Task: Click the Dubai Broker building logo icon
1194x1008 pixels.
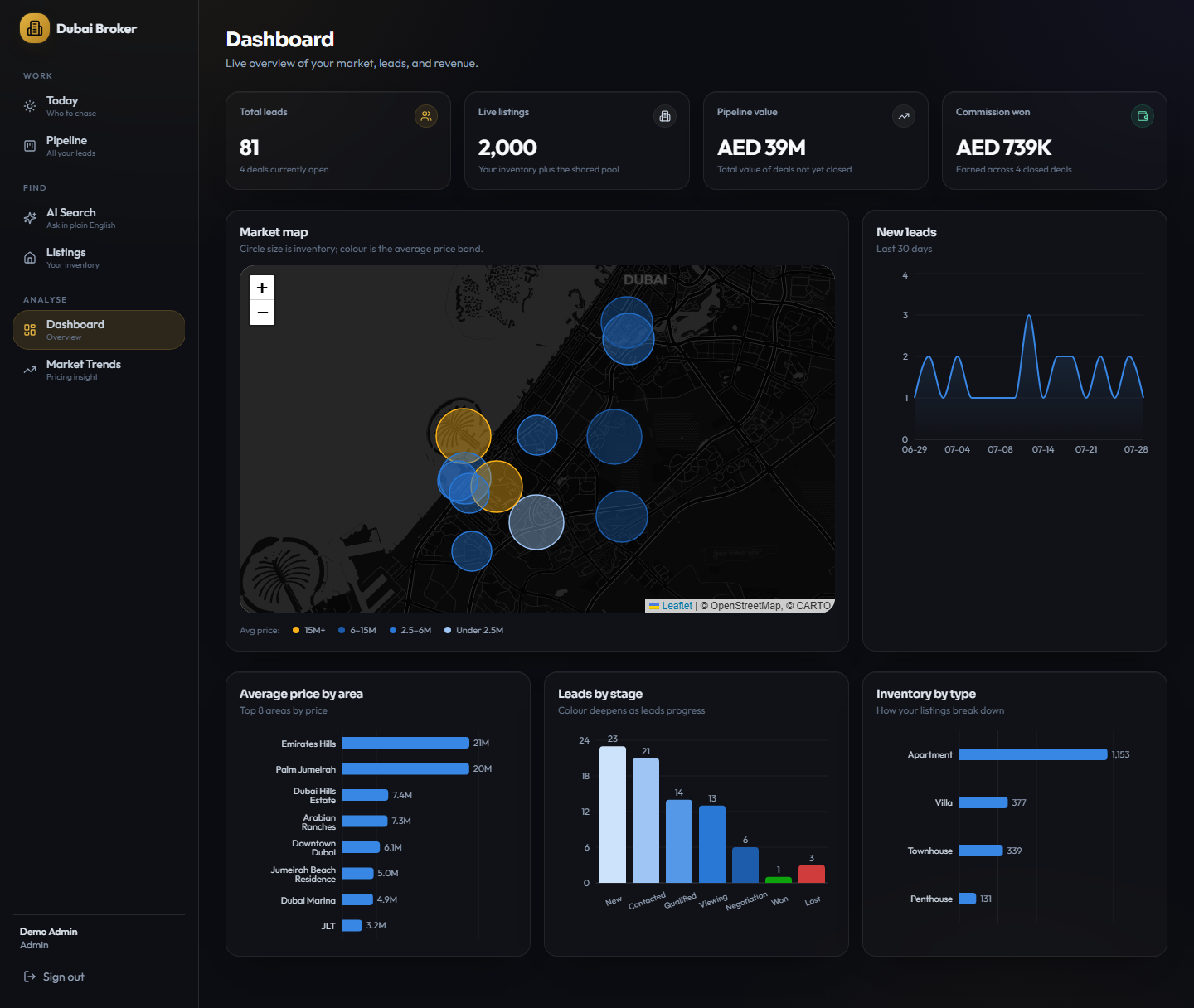Action: tap(35, 28)
